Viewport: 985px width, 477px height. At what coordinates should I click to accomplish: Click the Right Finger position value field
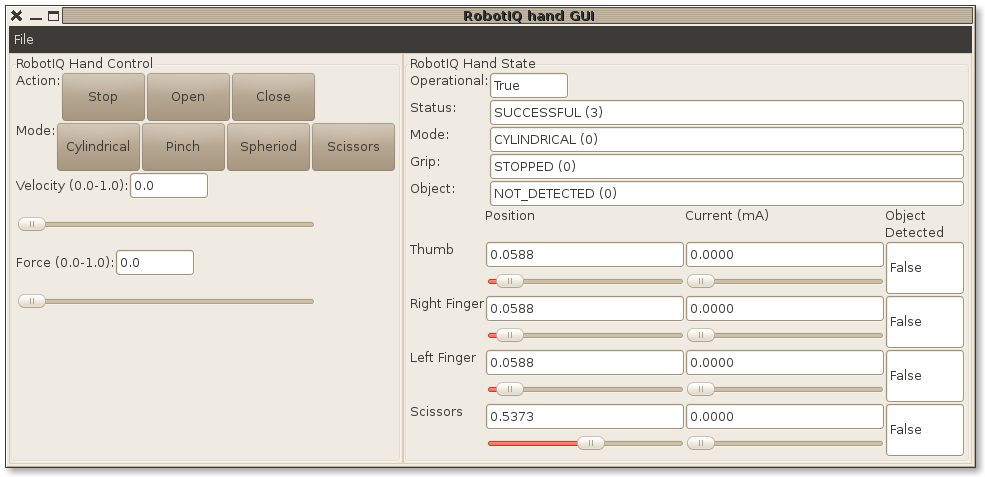tap(585, 309)
